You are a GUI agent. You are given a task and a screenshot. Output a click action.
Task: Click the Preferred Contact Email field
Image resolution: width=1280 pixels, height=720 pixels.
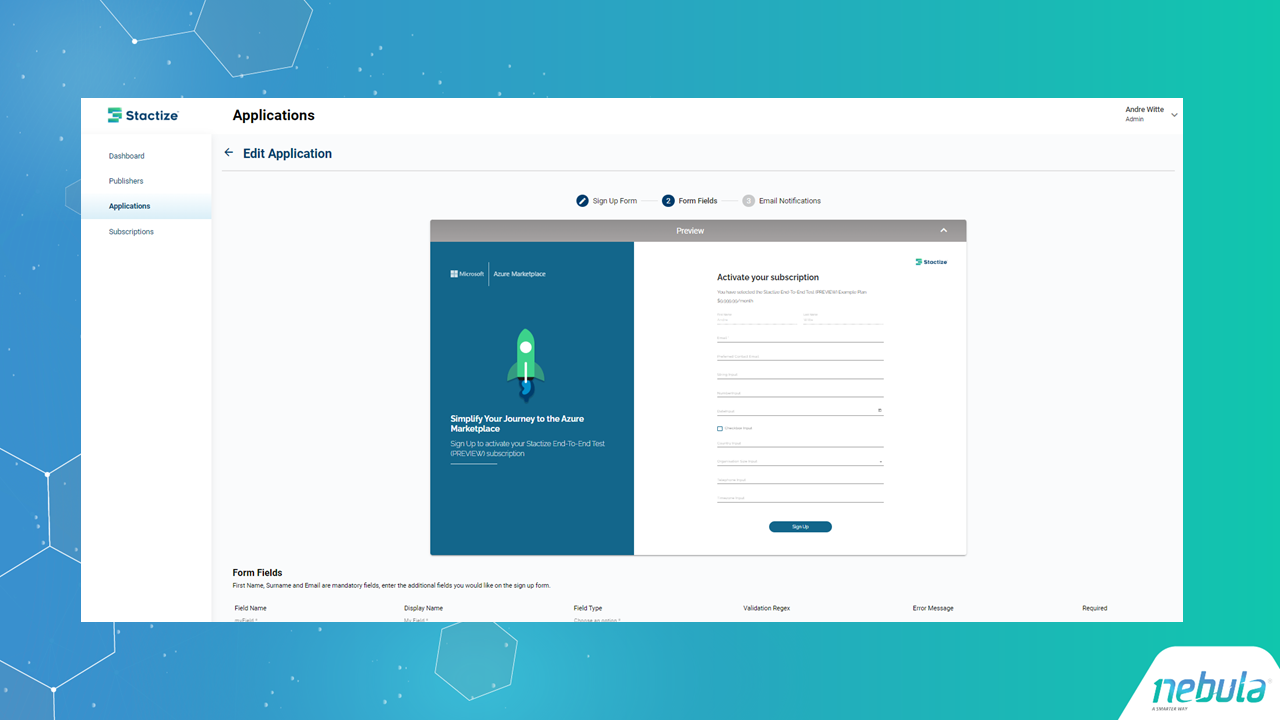tap(800, 356)
